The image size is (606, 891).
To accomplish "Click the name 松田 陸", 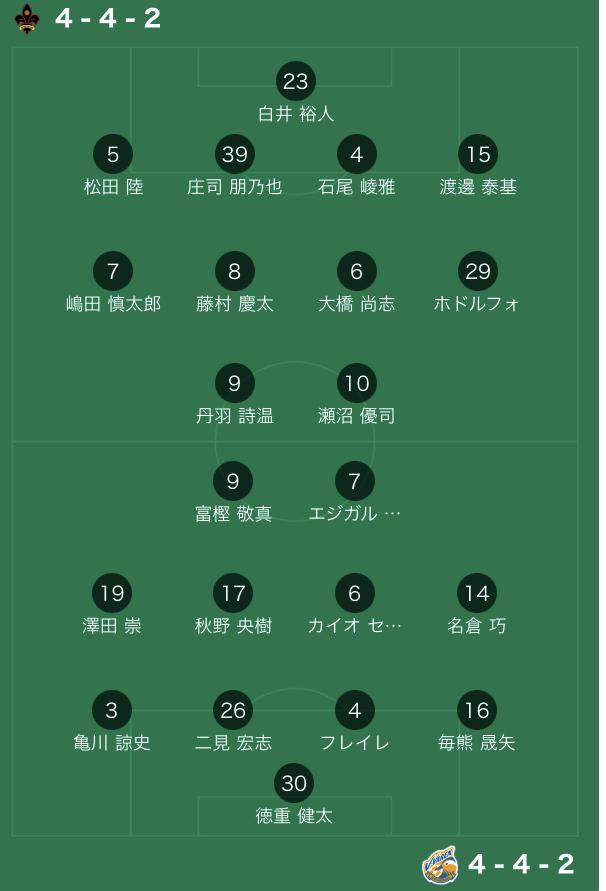I will point(113,187).
